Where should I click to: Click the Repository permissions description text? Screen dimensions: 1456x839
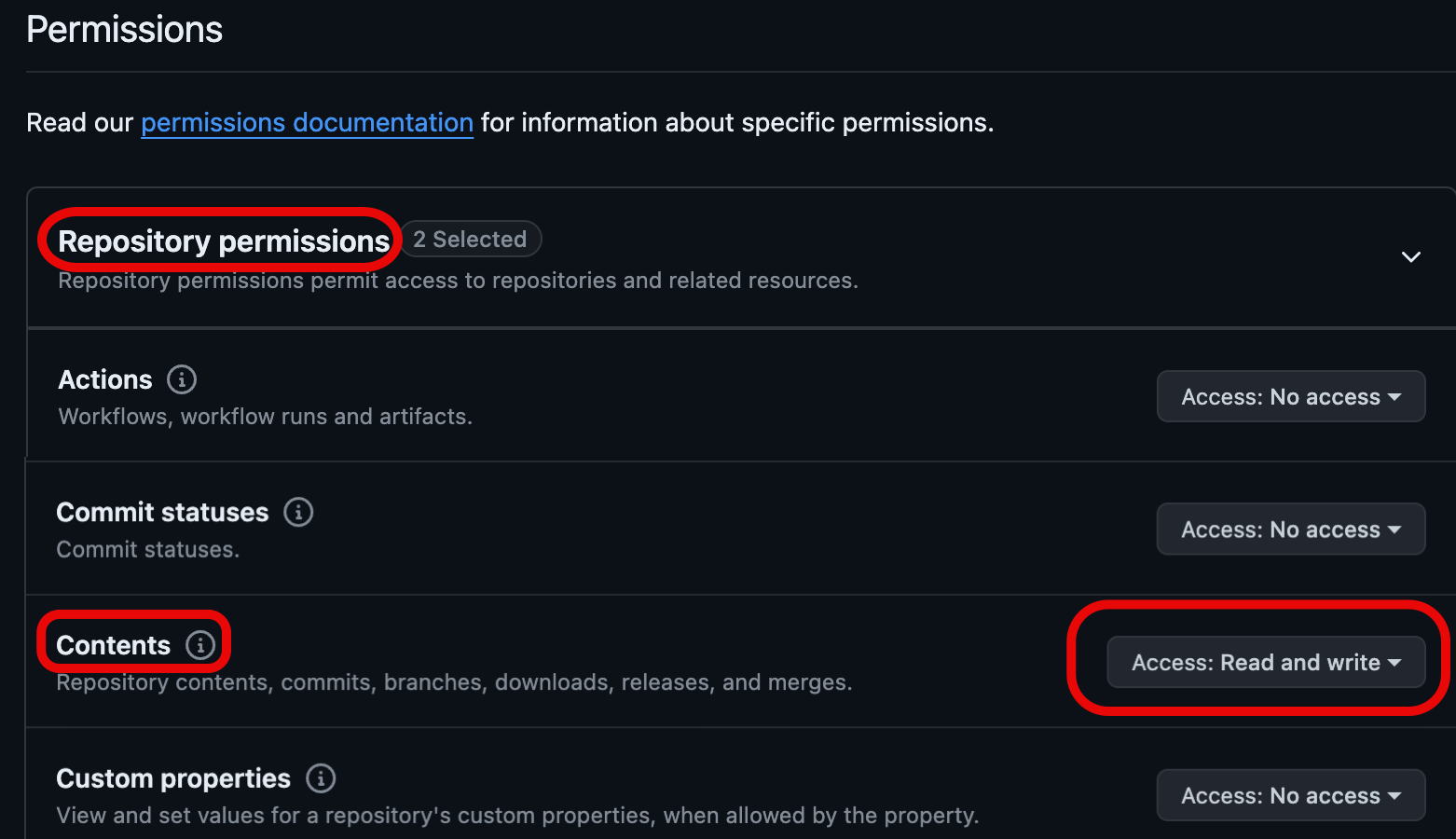click(458, 281)
